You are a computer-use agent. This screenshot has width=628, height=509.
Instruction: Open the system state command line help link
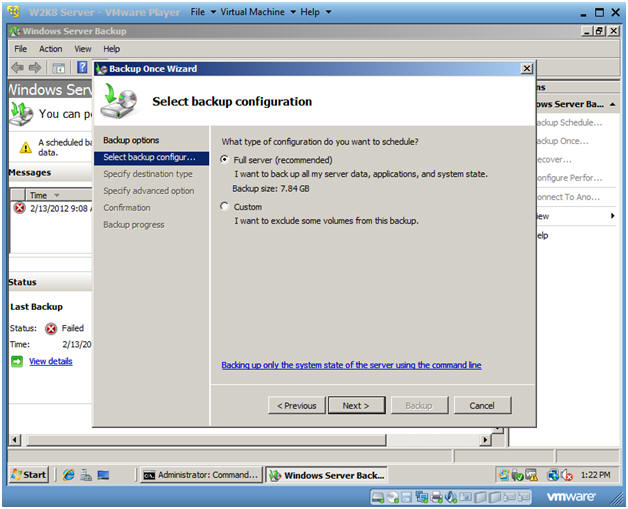coord(351,365)
